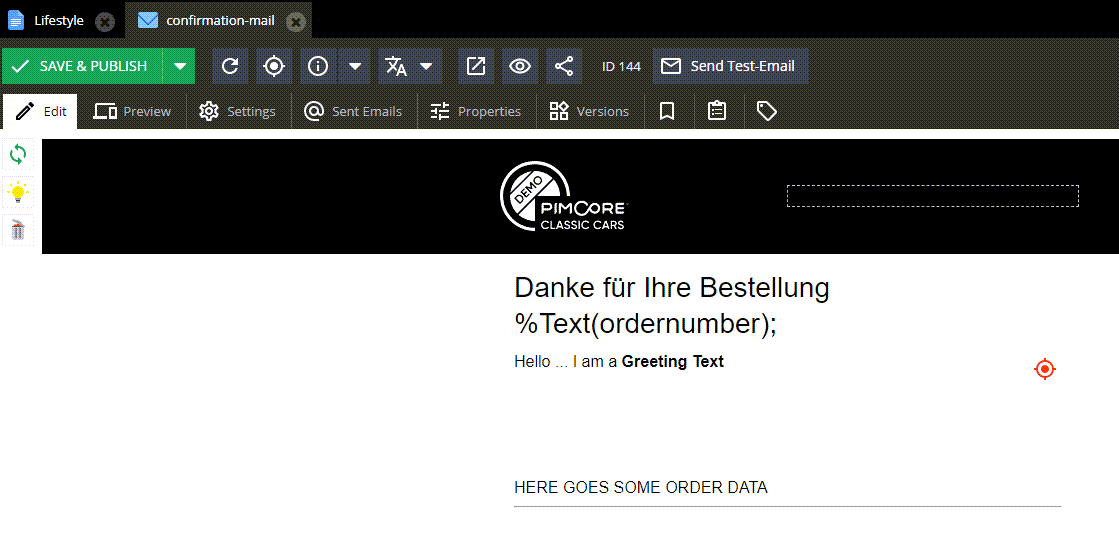The height and width of the screenshot is (551, 1119).
Task: Click the translation icon
Action: click(x=396, y=66)
